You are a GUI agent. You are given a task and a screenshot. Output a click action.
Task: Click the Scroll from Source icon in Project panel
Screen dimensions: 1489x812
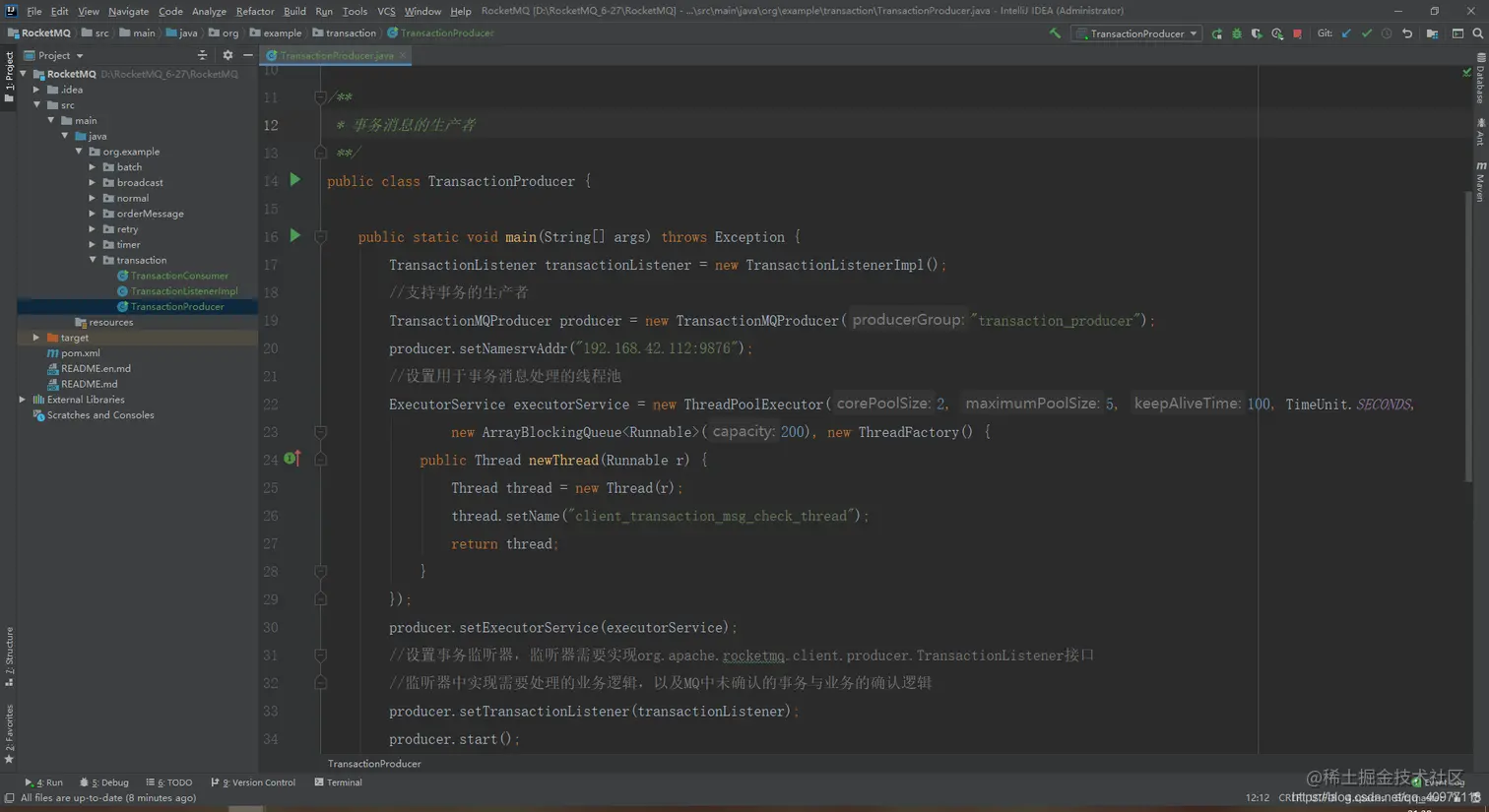coord(202,55)
